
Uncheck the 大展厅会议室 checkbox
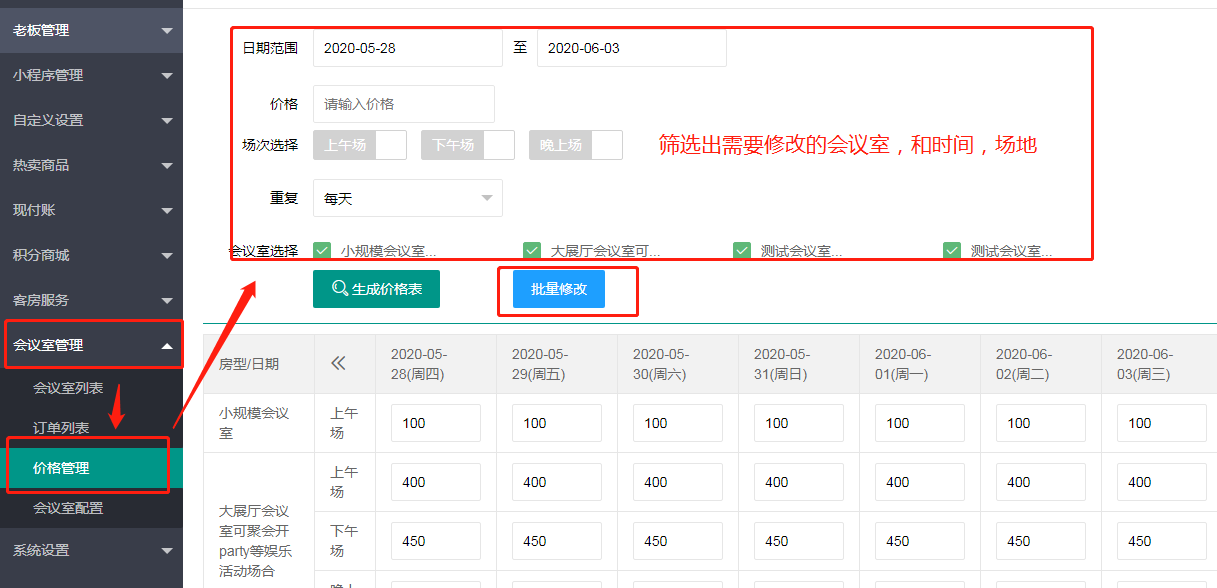[x=532, y=251]
